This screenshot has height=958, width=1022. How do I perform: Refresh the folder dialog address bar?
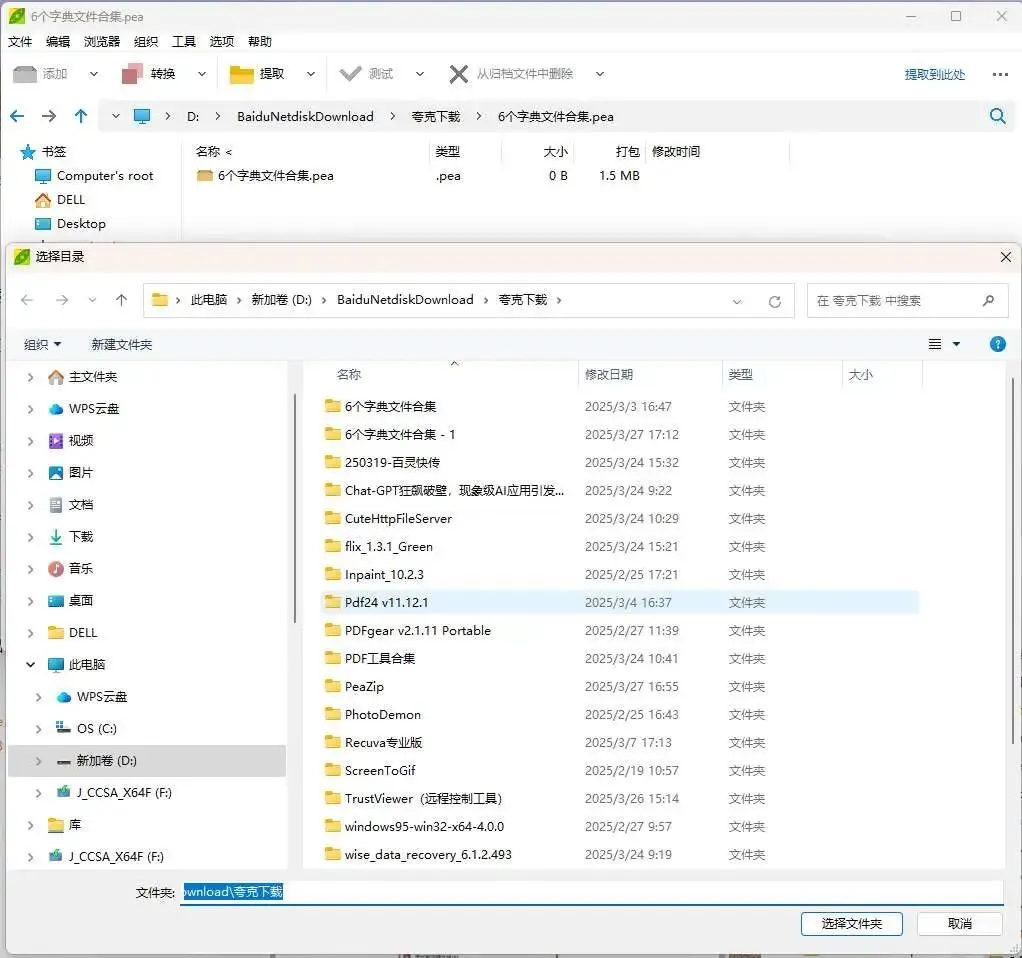tap(774, 301)
